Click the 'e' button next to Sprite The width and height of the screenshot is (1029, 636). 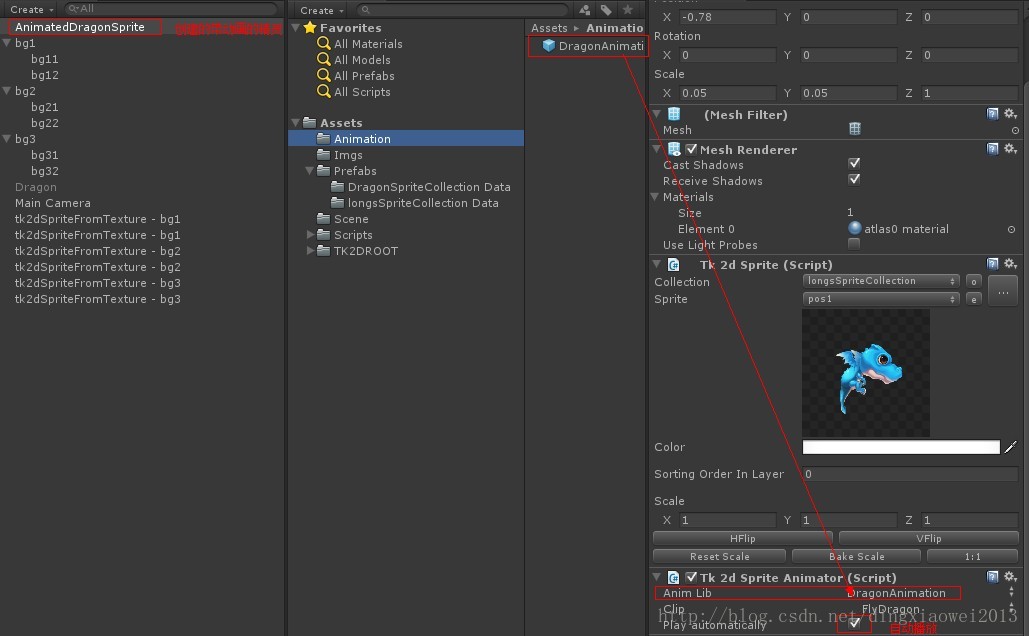[974, 299]
